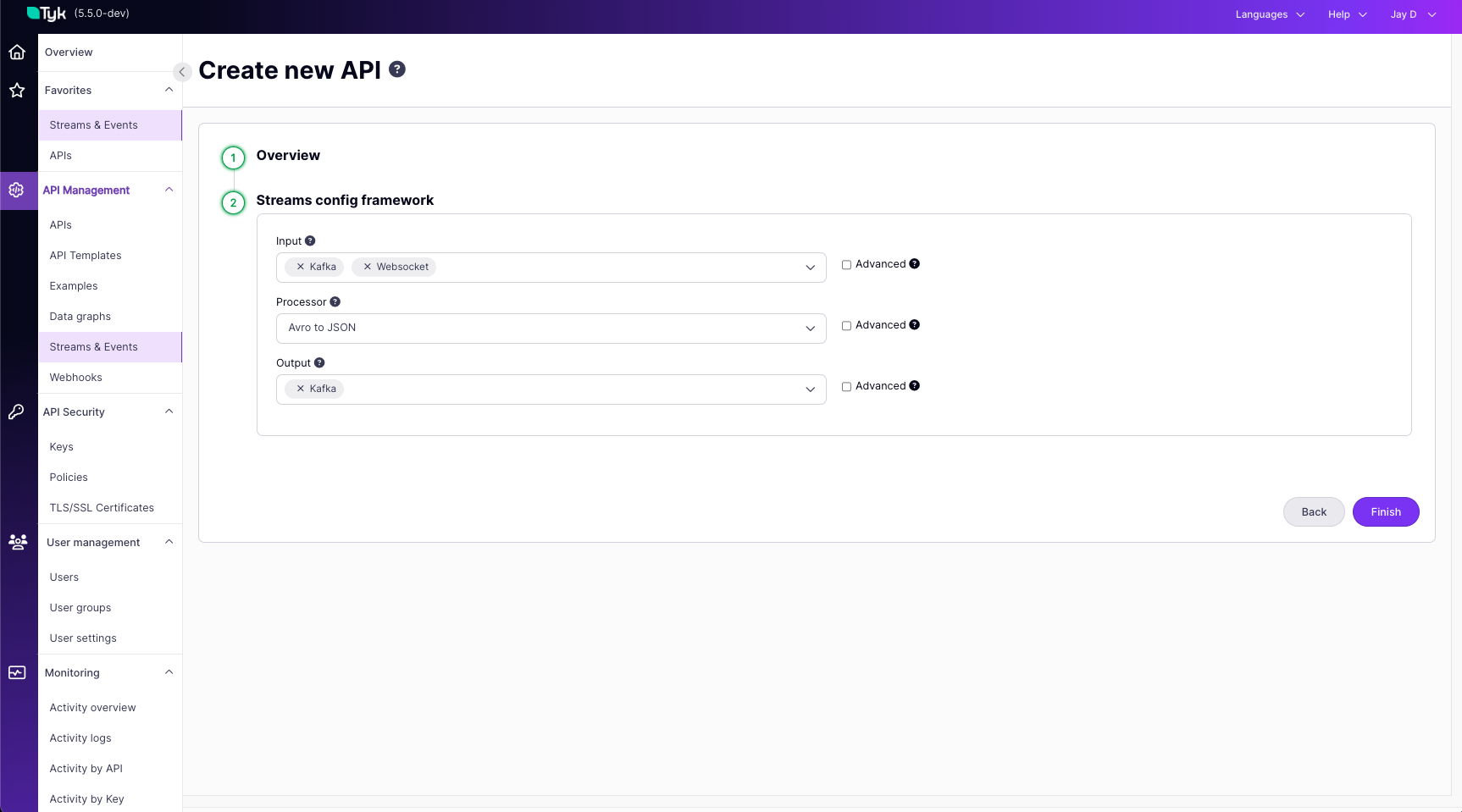Open the Processor dropdown showing Avro to JSON
Screen dimensions: 1462x812
(x=551, y=329)
